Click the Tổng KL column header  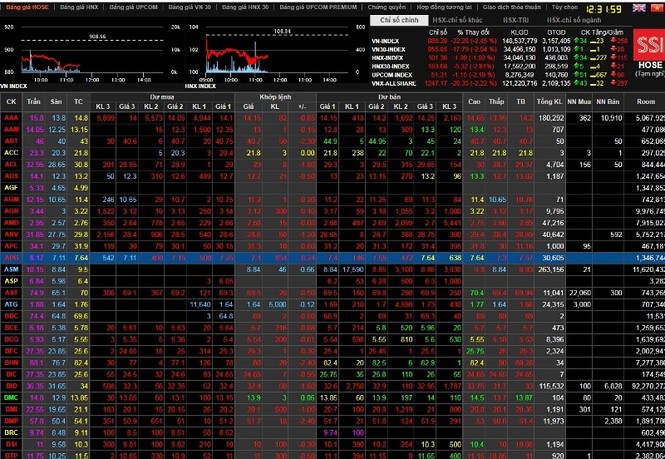[550, 102]
